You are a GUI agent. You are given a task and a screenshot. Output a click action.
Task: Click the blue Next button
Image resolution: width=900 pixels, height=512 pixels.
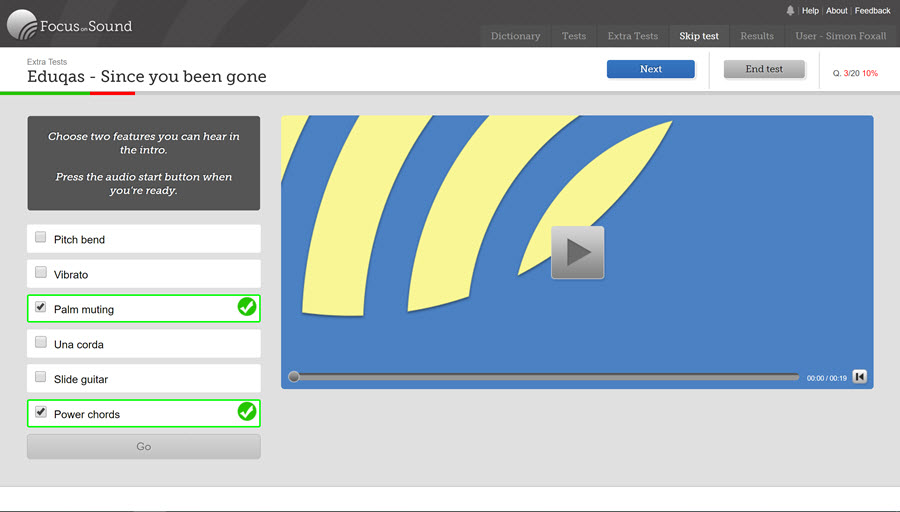click(651, 69)
